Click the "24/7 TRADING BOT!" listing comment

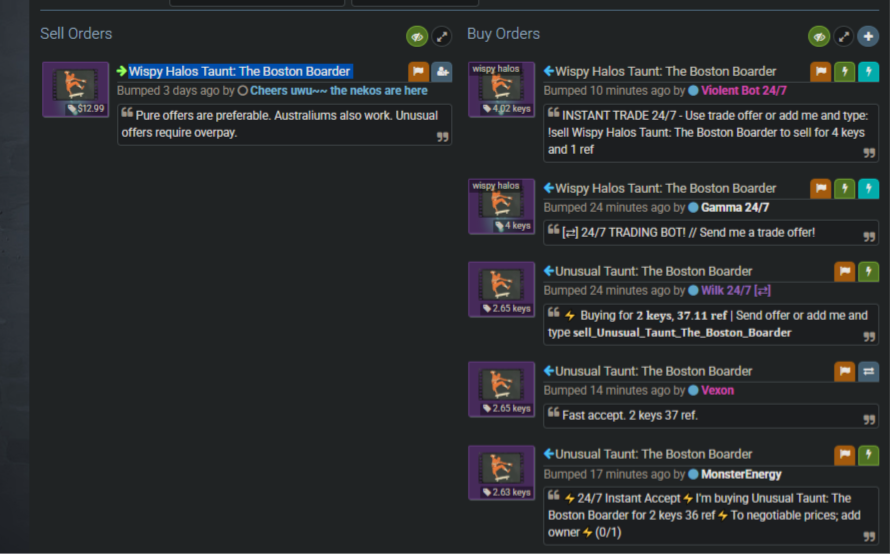coord(711,233)
